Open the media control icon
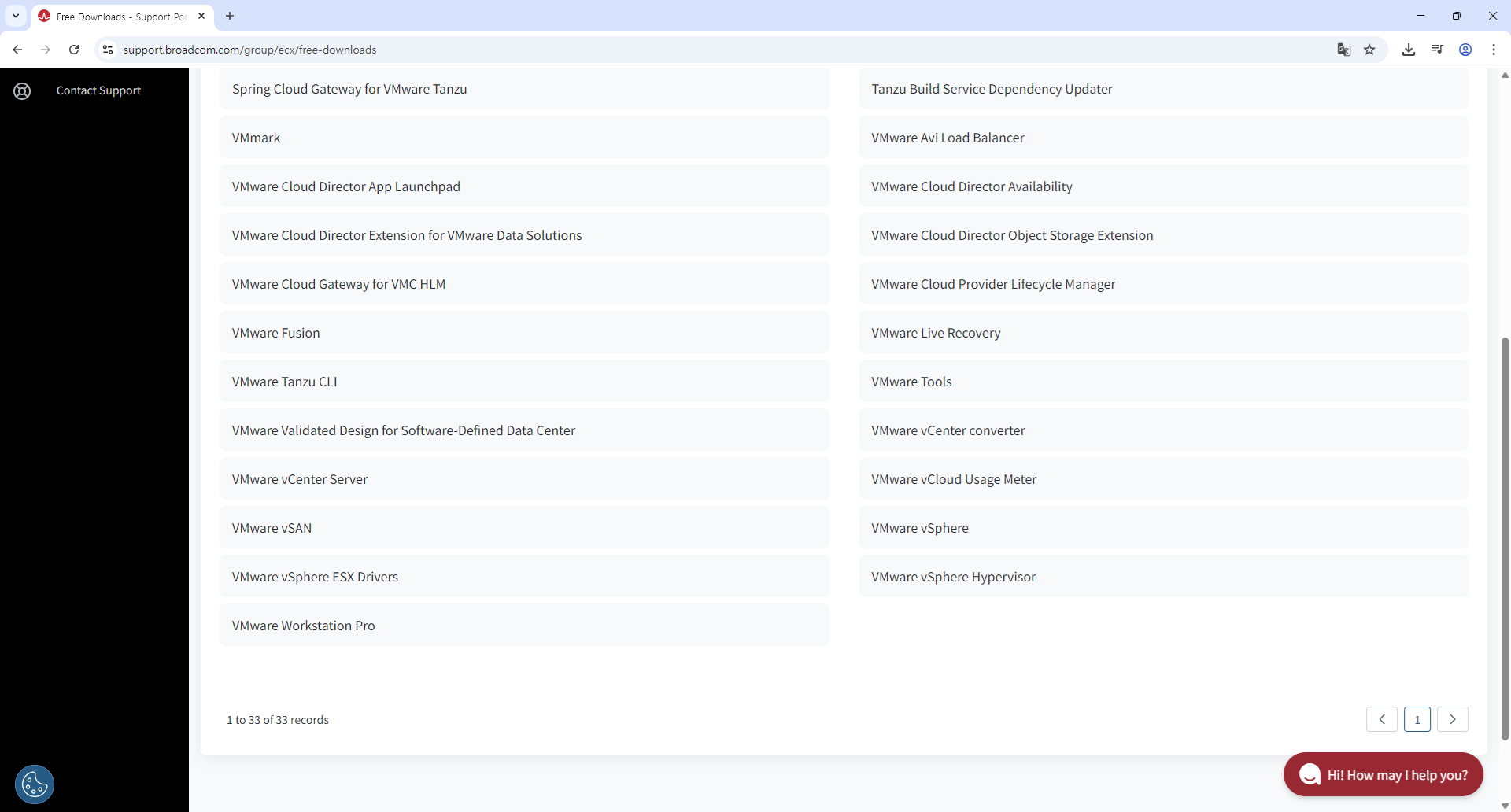This screenshot has height=812, width=1511. (1437, 50)
